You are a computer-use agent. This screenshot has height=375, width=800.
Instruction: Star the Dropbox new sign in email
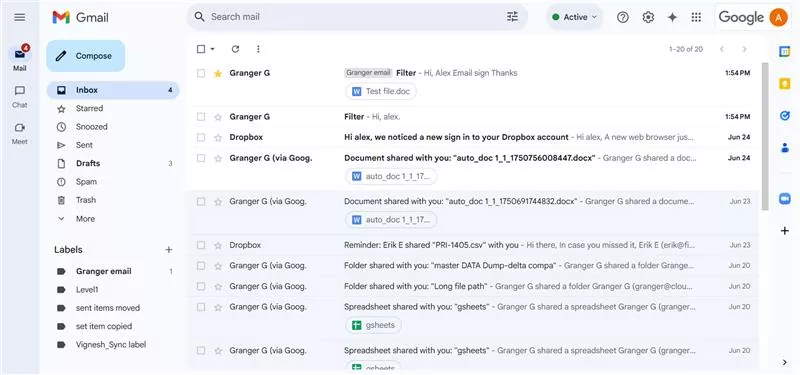218,137
